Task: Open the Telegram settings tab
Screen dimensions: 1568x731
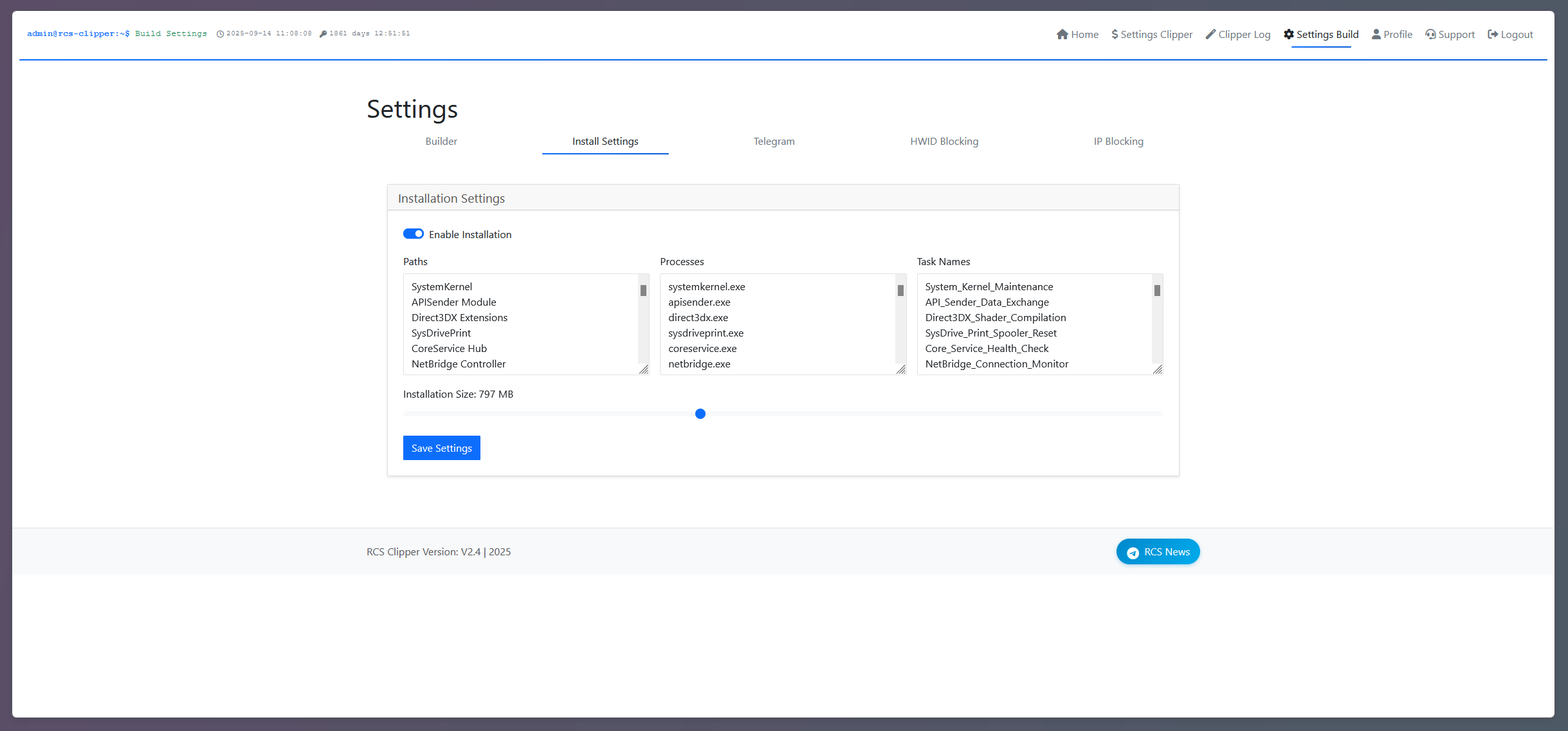Action: click(774, 142)
